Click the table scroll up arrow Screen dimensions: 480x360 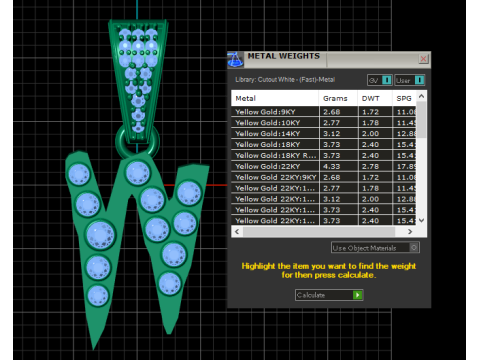point(421,96)
